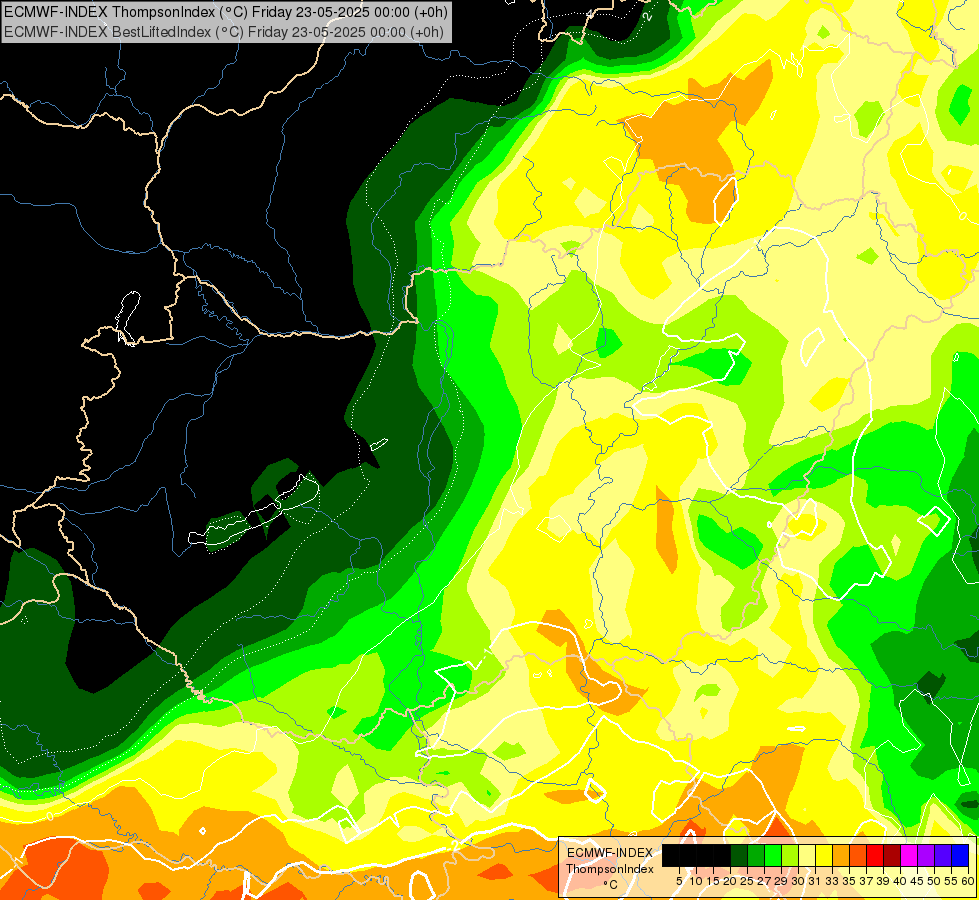Click legend scale value "25"
The height and width of the screenshot is (900, 979).
[747, 881]
